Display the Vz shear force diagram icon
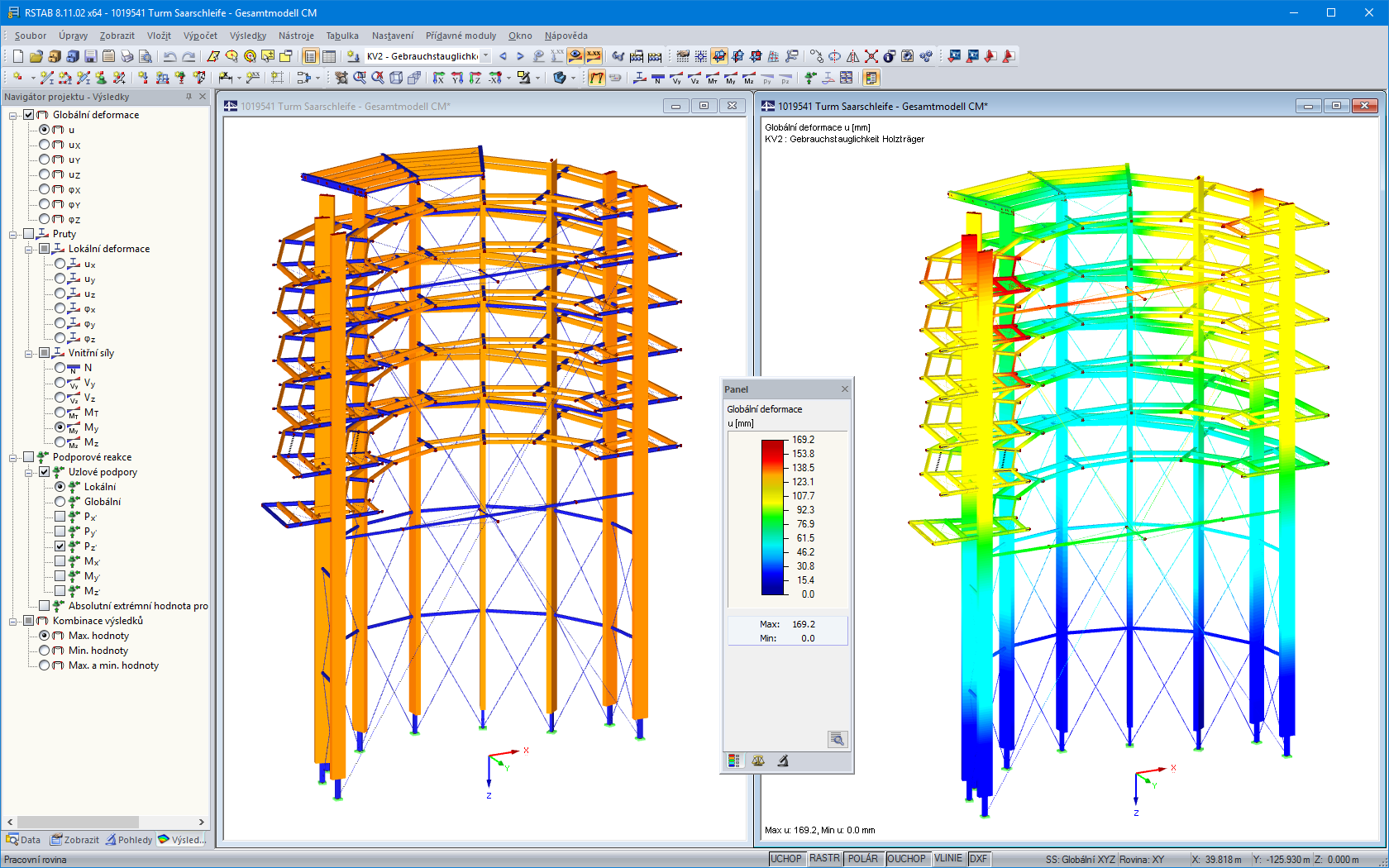The width and height of the screenshot is (1389, 868). point(694,78)
